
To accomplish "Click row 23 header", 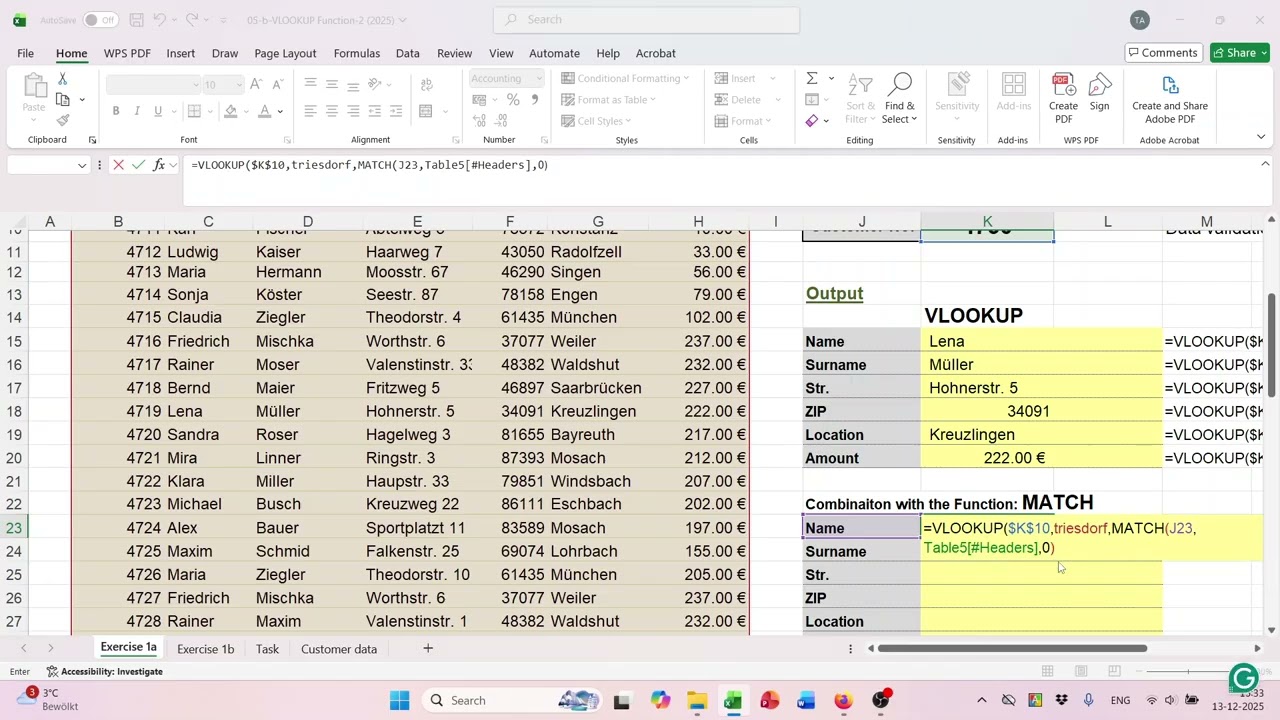I will (x=14, y=528).
